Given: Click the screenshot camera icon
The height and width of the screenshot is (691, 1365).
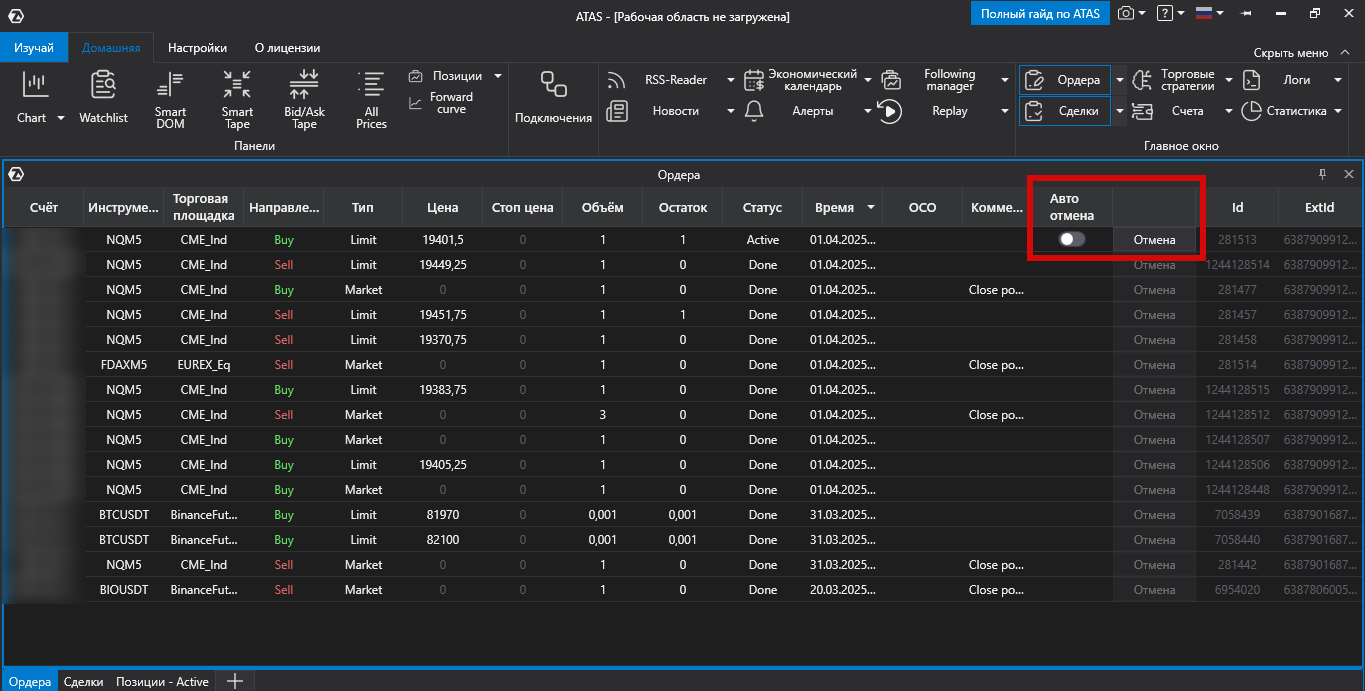Looking at the screenshot, I should point(1127,14).
